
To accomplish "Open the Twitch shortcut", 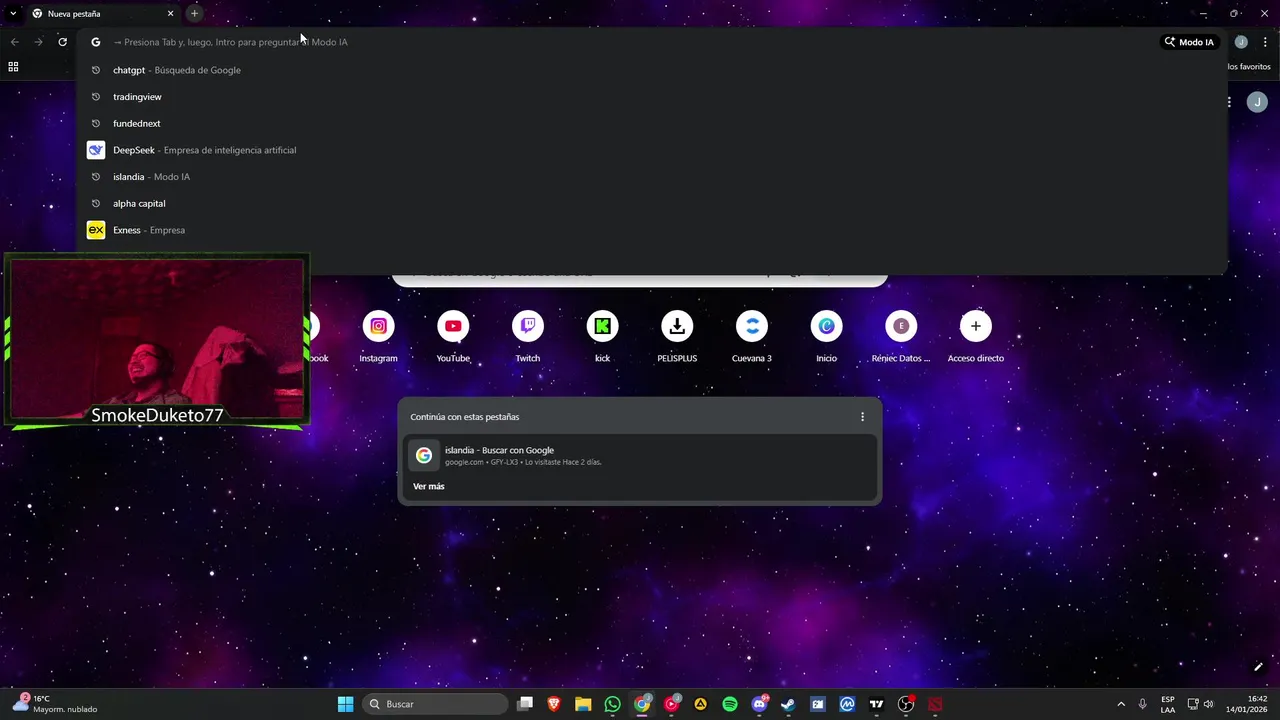I will click(528, 336).
